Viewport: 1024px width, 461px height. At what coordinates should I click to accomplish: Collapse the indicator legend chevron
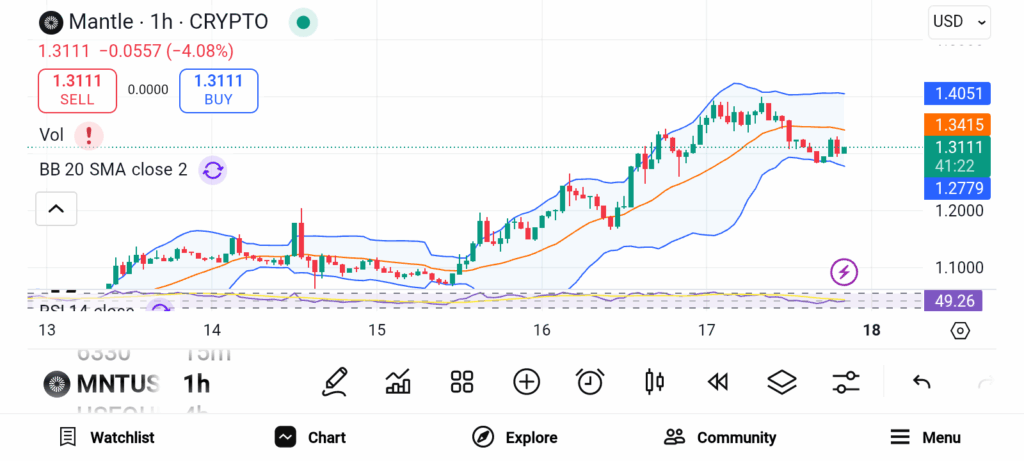(56, 209)
